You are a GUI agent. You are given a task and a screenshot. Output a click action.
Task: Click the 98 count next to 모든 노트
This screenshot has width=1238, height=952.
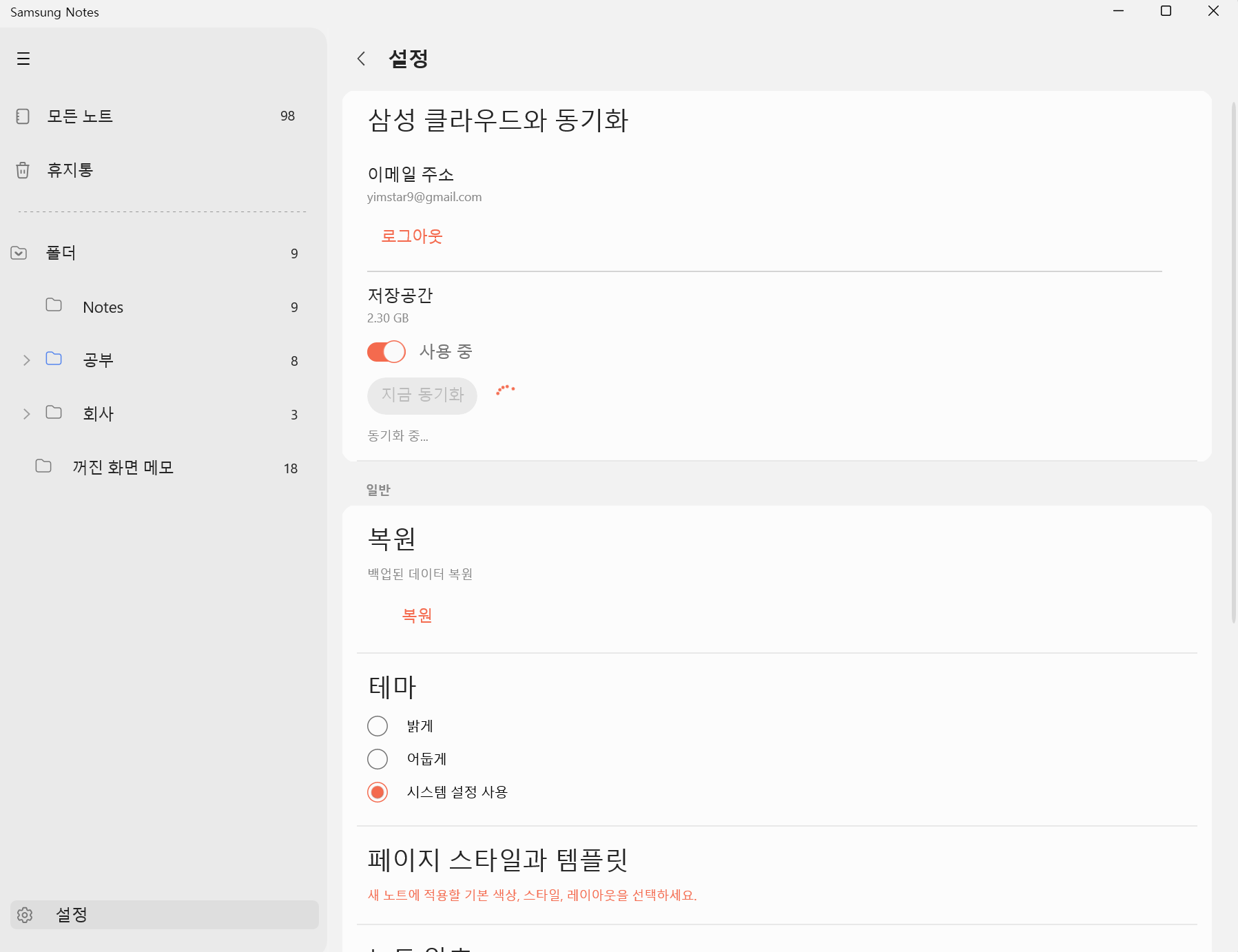pos(288,116)
